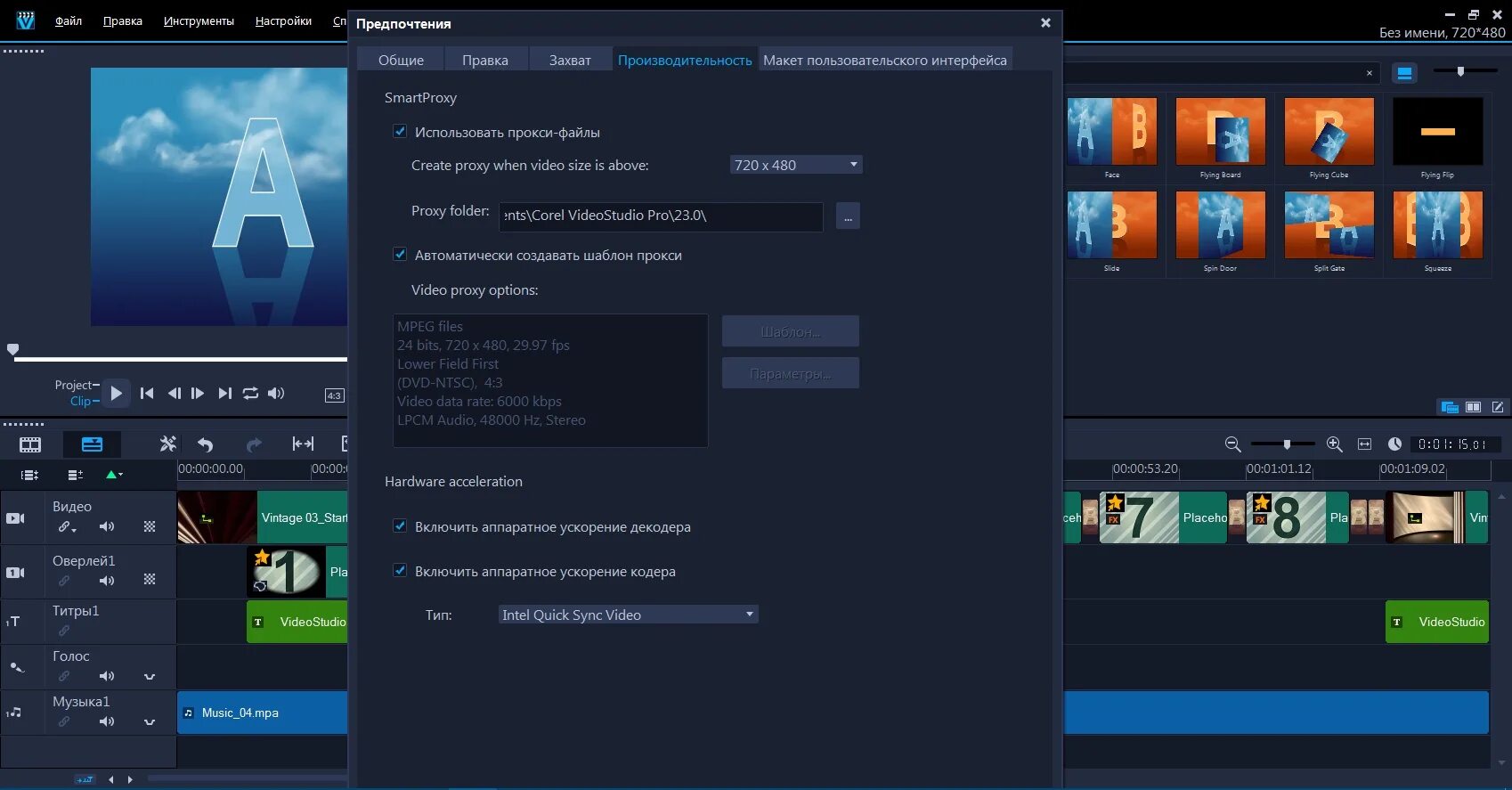1512x790 pixels.
Task: Open the Track Manager icon
Action: [x=76, y=475]
